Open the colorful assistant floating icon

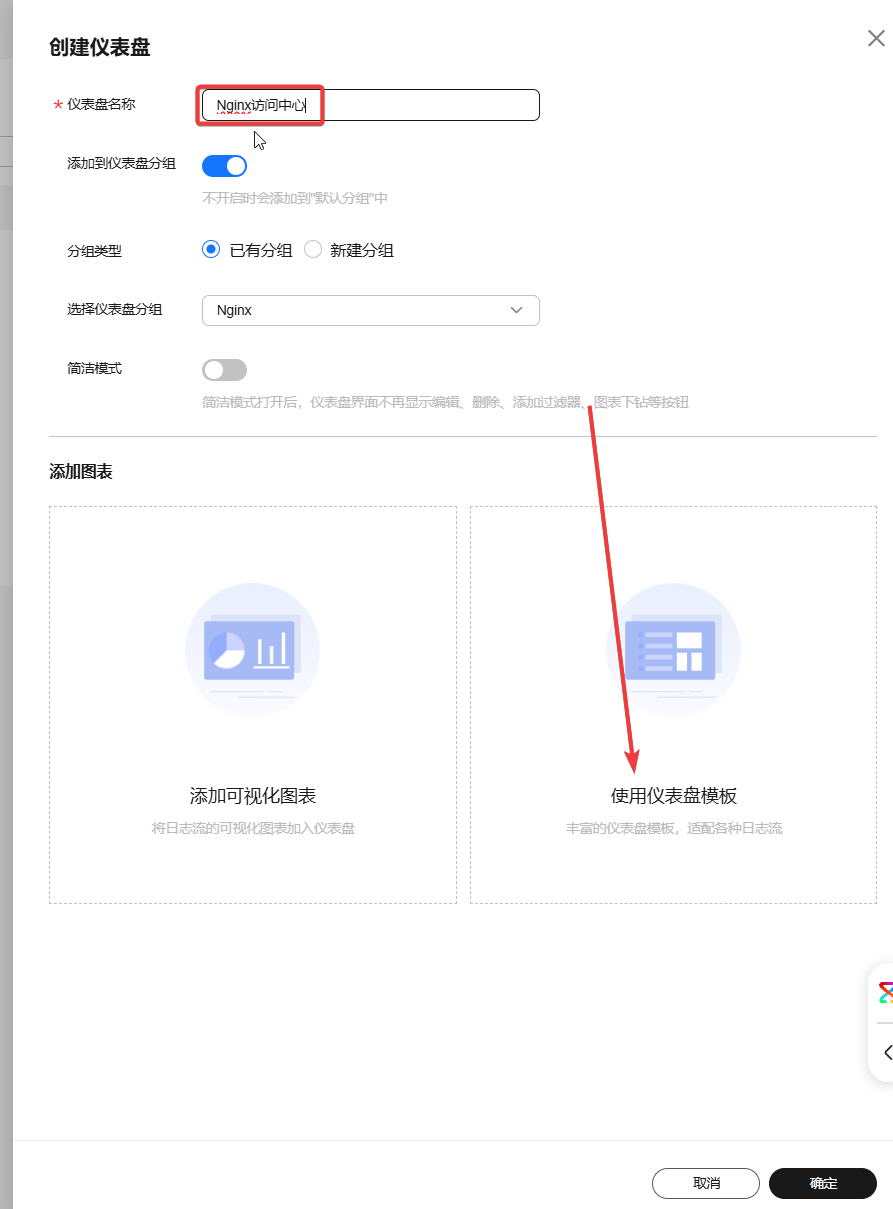(x=885, y=992)
